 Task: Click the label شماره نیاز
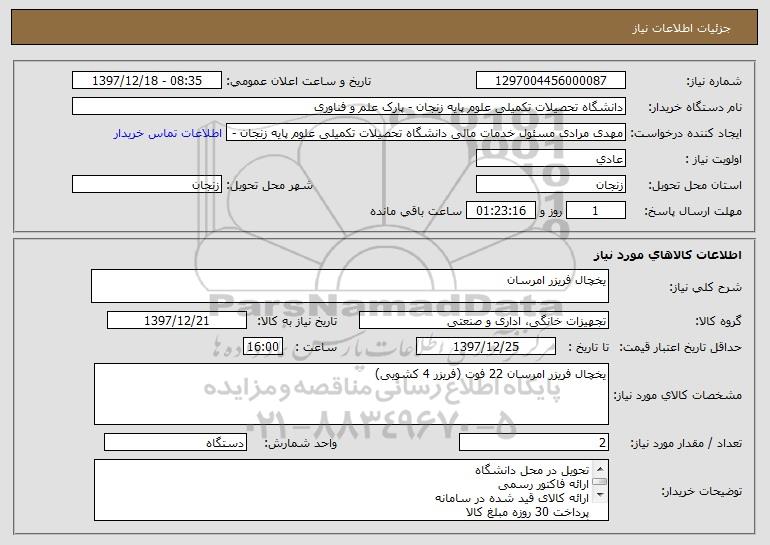[x=714, y=82]
